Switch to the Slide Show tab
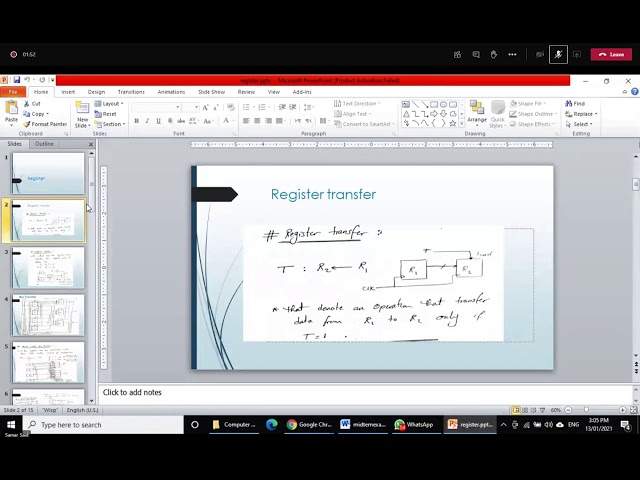Viewport: 640px width, 480px height. point(211,92)
